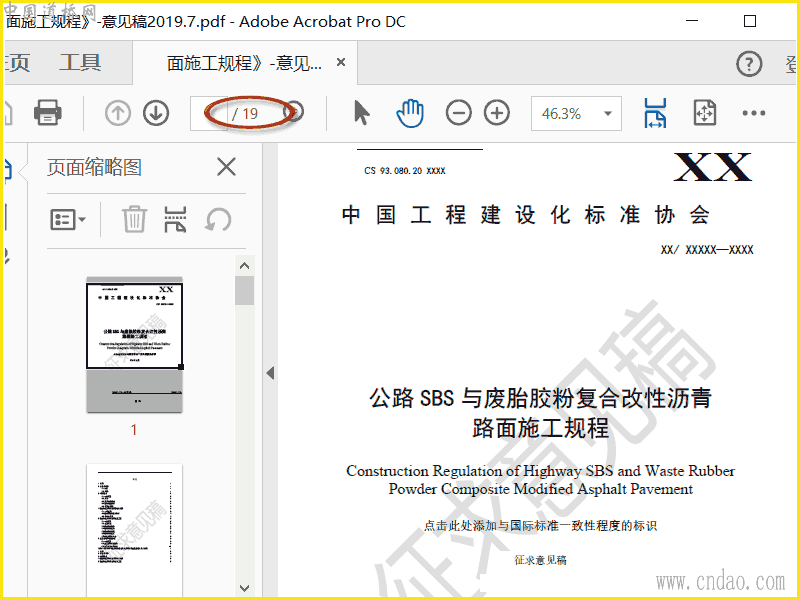Go to previous page with up arrow
The height and width of the screenshot is (600, 800).
118,113
